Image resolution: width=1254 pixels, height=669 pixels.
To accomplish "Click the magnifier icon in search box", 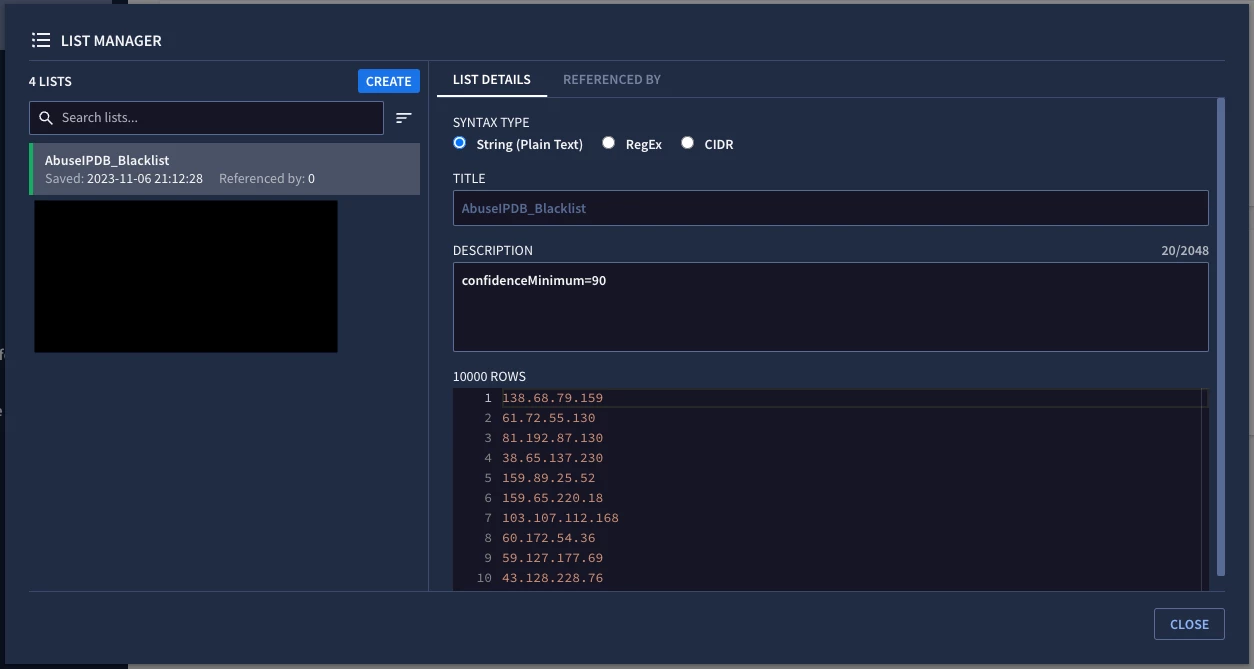I will [x=46, y=118].
